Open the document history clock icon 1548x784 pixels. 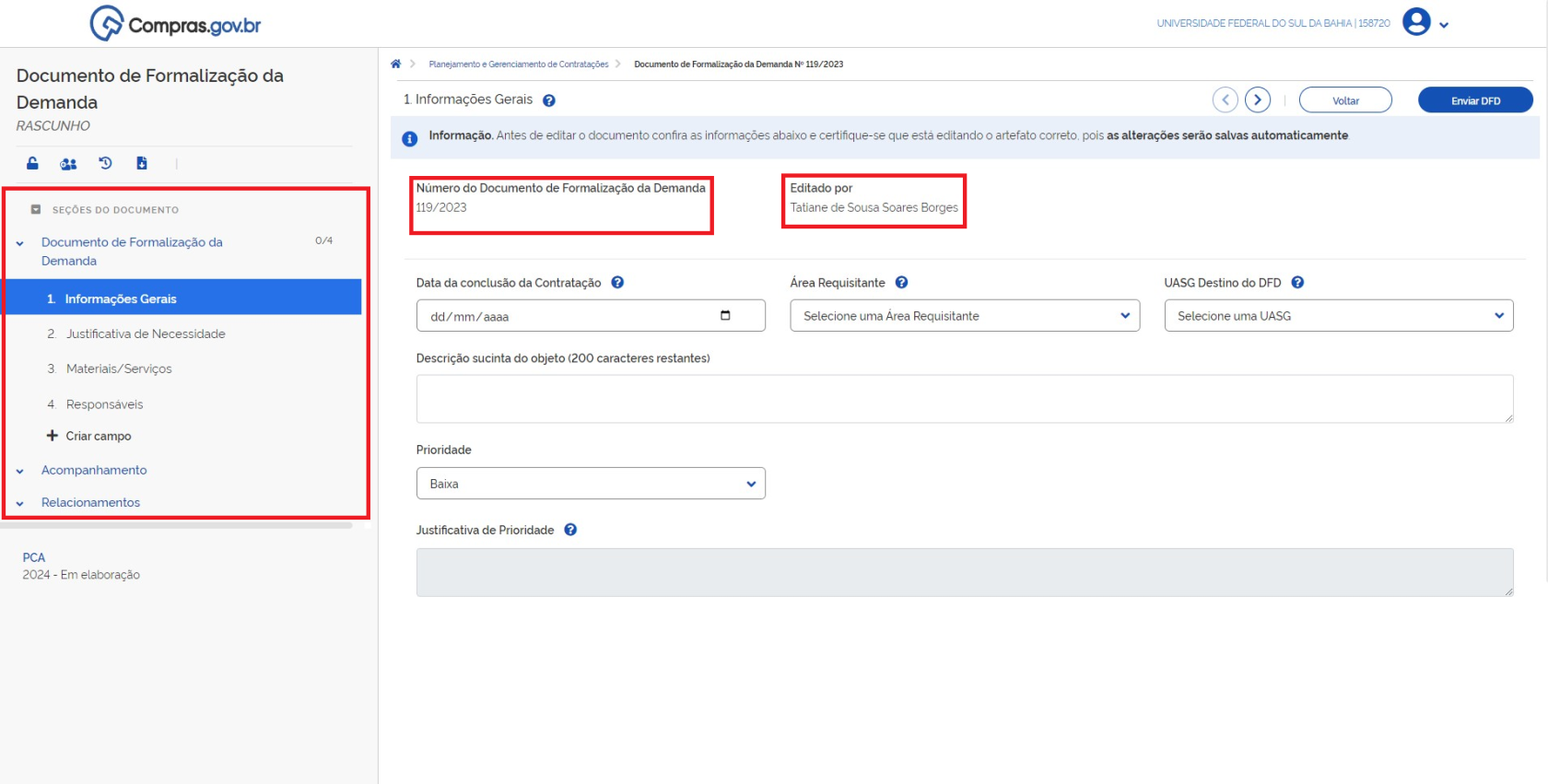(105, 163)
